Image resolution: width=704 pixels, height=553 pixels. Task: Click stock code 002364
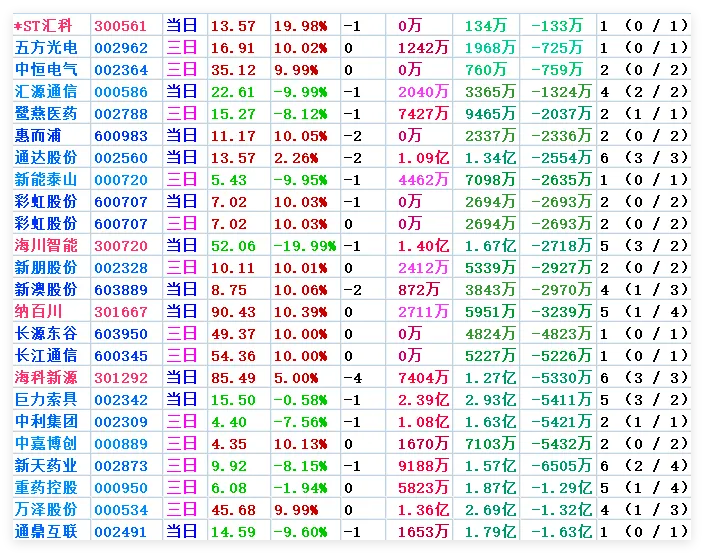(121, 70)
